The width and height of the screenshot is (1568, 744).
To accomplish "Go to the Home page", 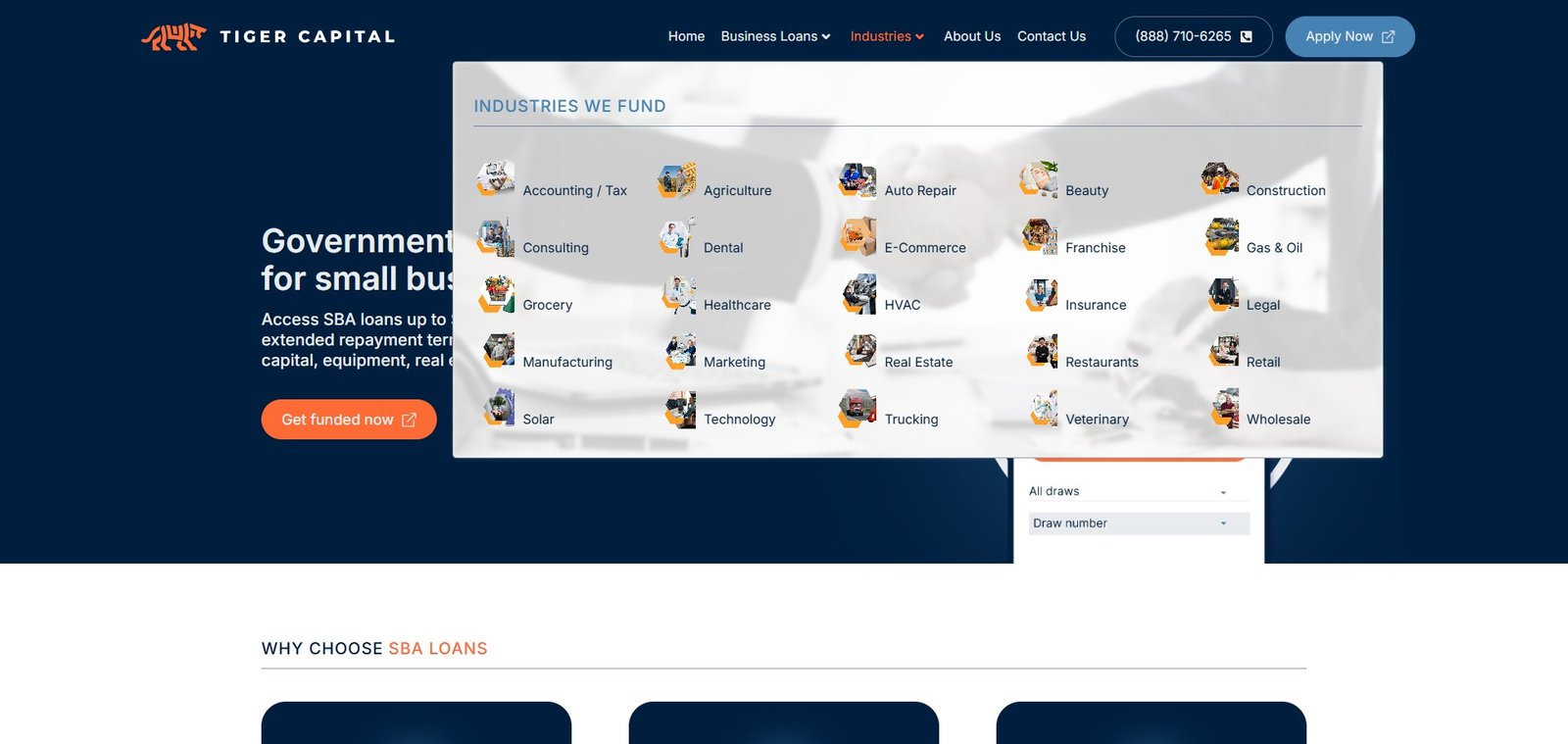I will (686, 36).
